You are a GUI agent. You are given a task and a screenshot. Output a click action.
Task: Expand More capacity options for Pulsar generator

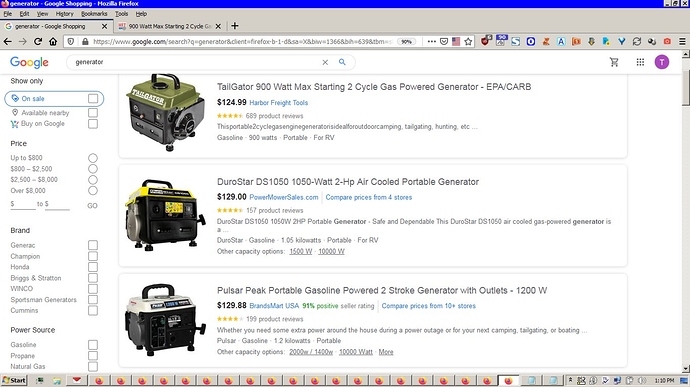[386, 352]
